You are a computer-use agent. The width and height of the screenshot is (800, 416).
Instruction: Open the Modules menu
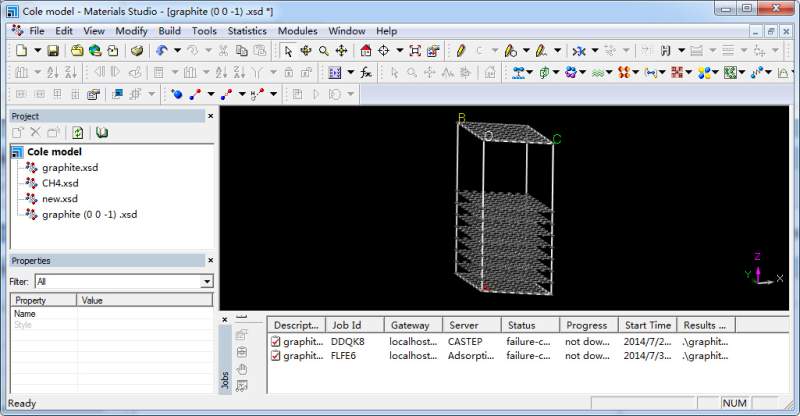[297, 31]
